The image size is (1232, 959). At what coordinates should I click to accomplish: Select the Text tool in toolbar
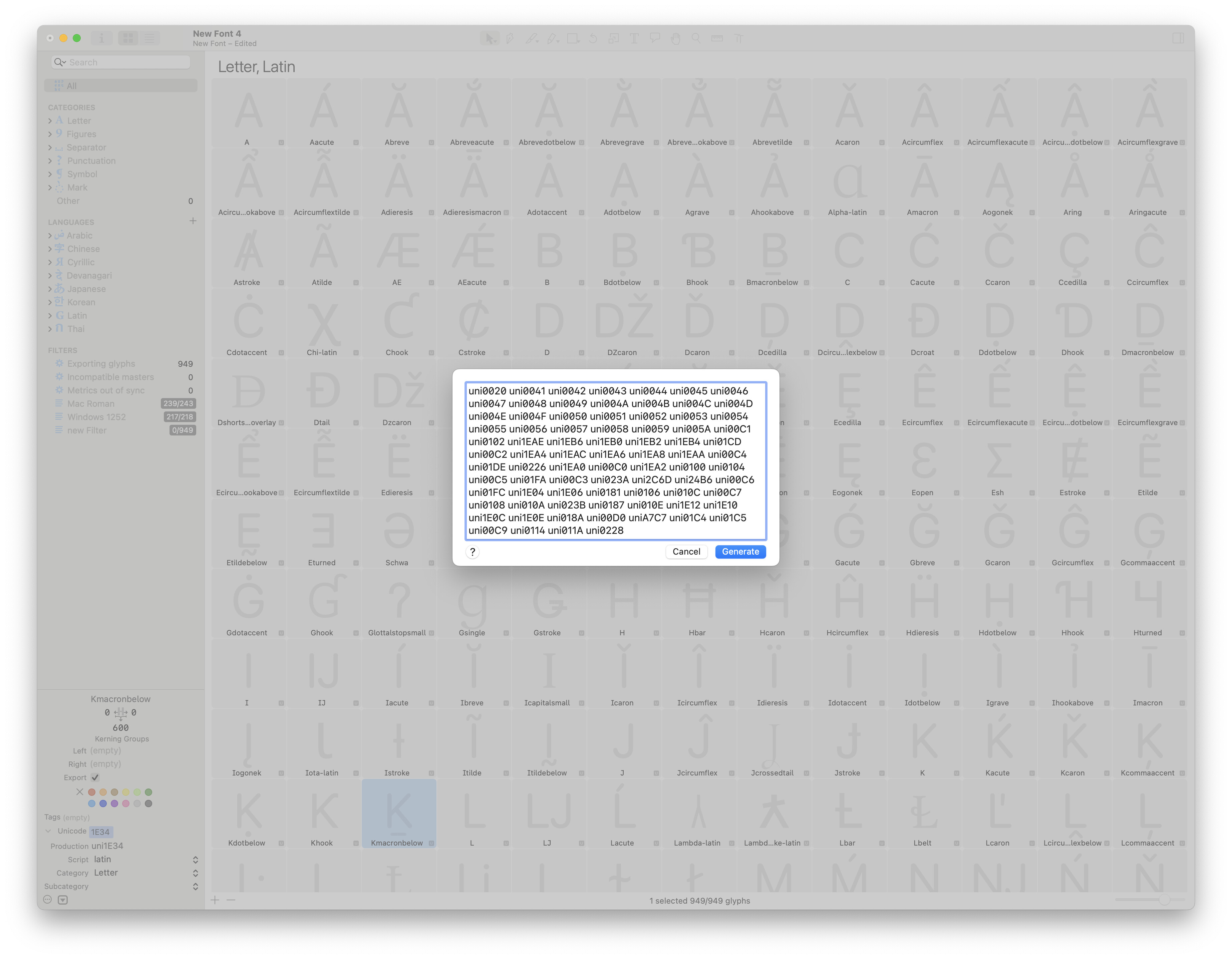tap(634, 38)
